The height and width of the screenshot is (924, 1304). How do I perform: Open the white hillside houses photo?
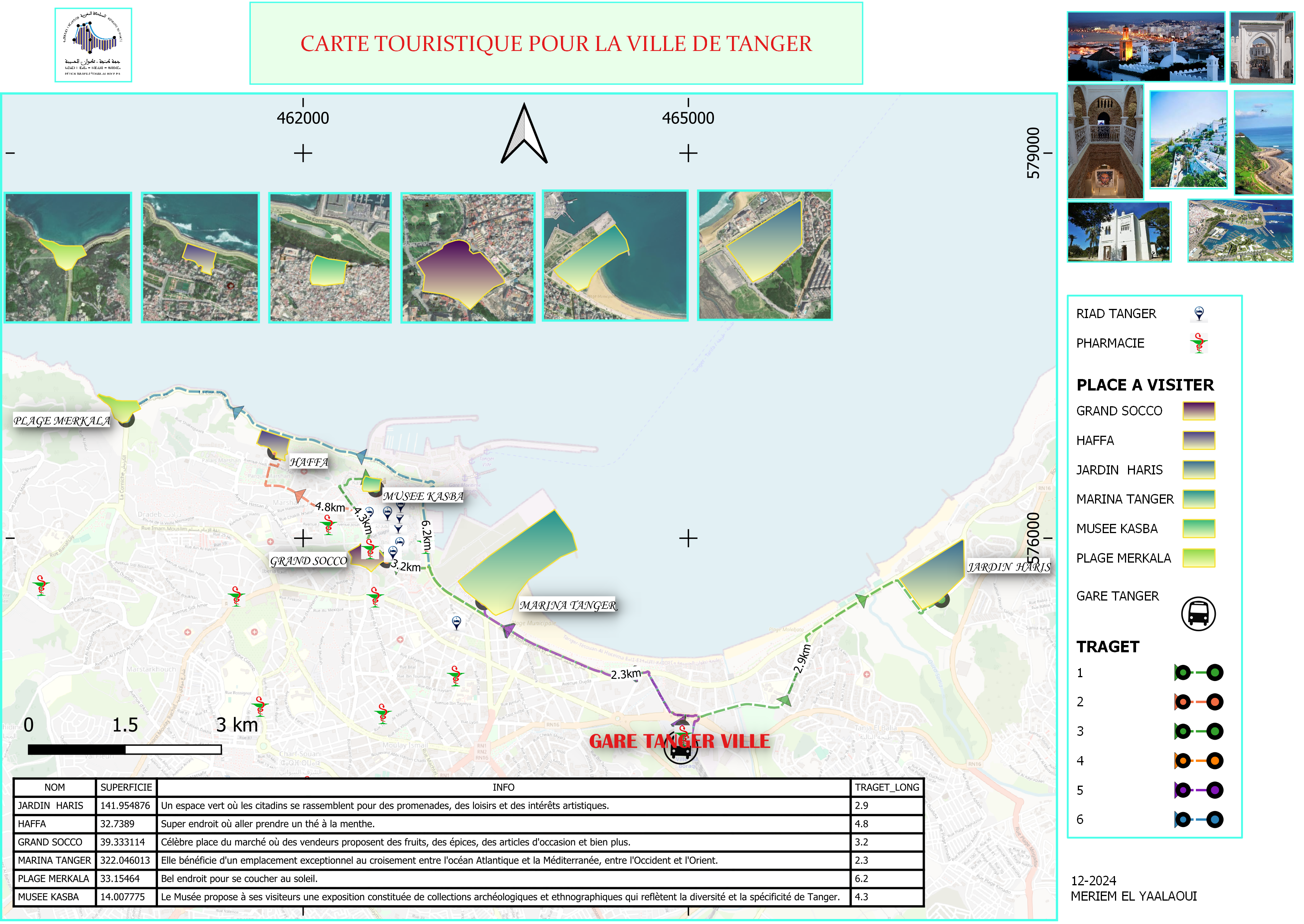tap(1189, 140)
